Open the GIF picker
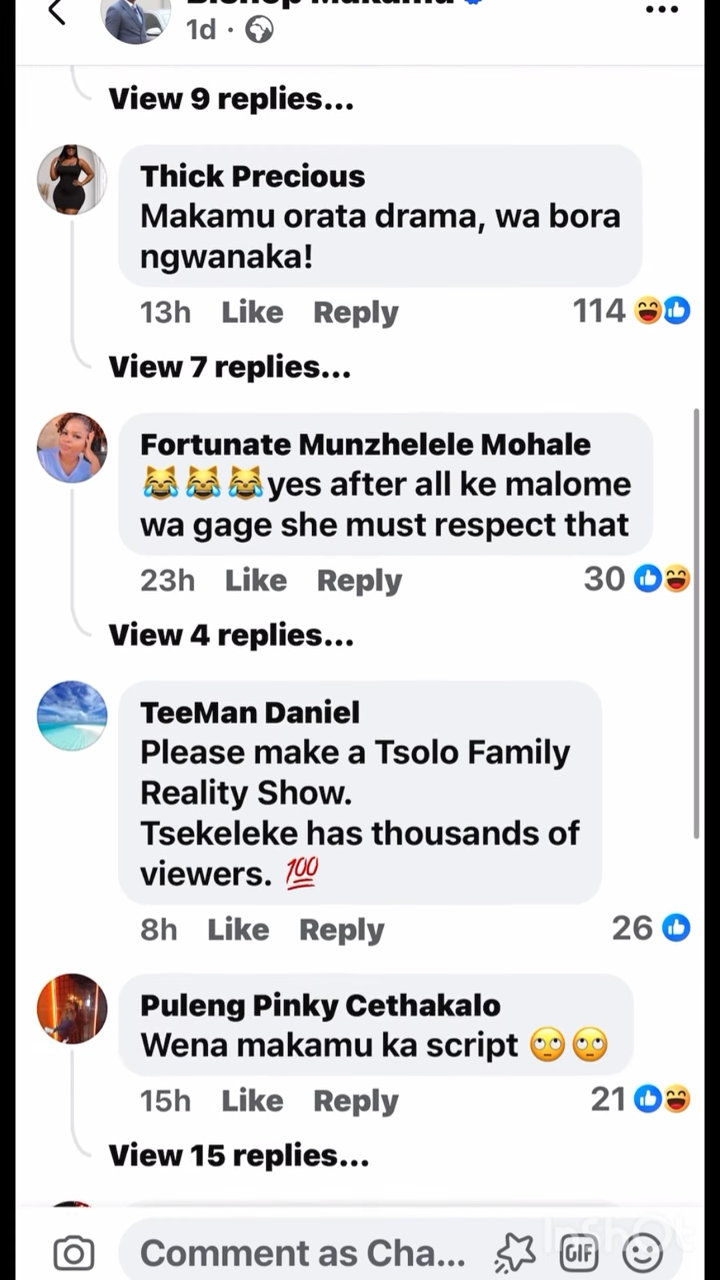The image size is (720, 1280). [578, 1253]
